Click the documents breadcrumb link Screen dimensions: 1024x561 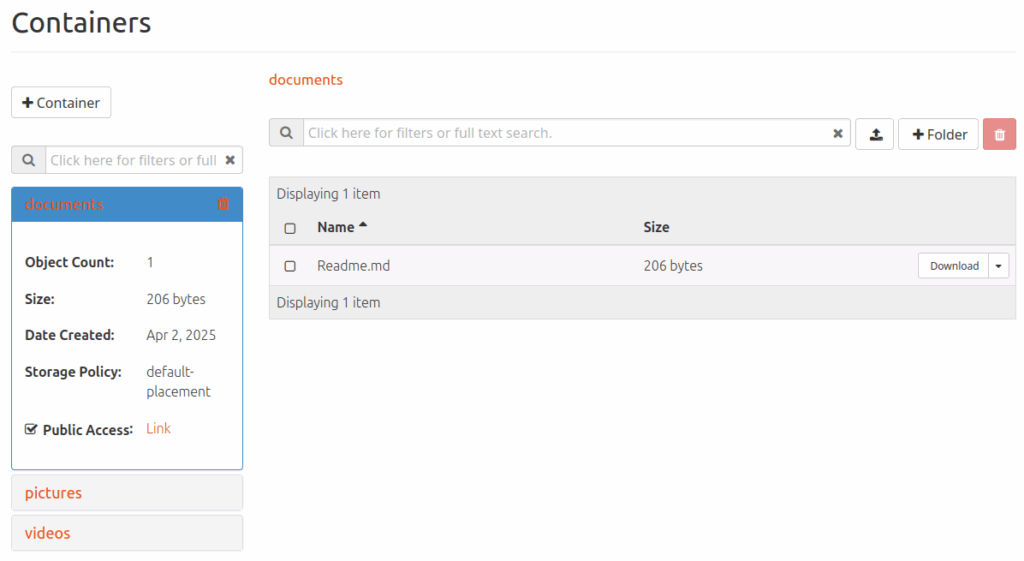point(306,80)
